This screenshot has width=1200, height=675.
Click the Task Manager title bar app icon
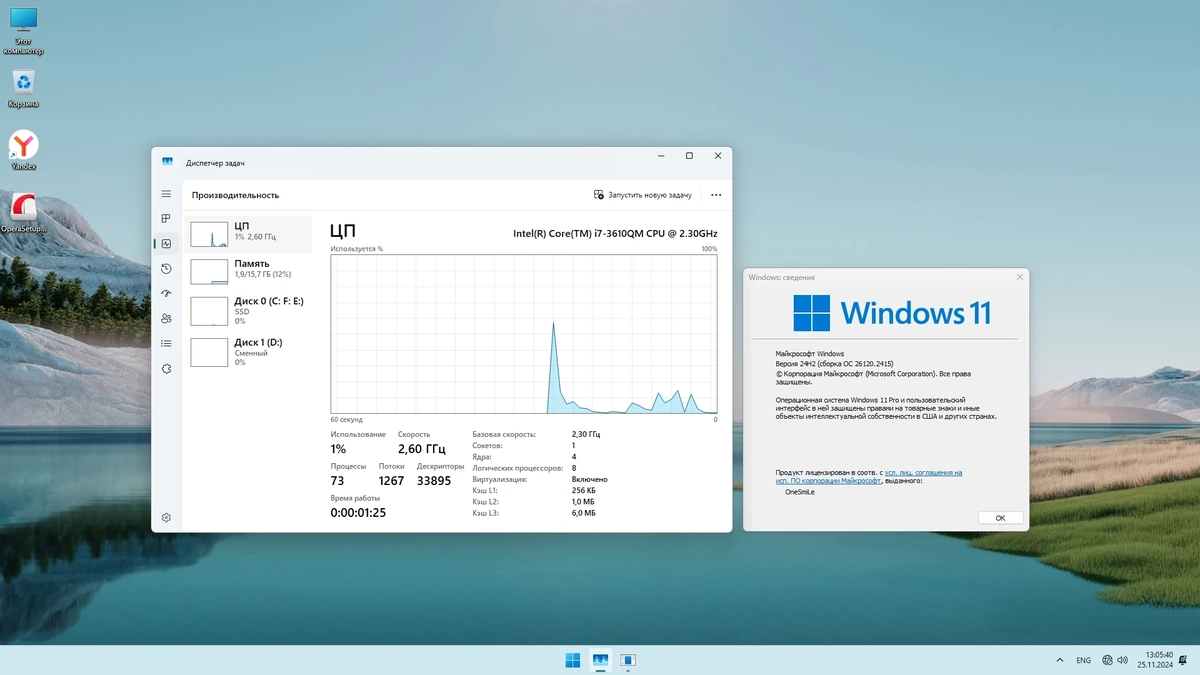(x=167, y=162)
